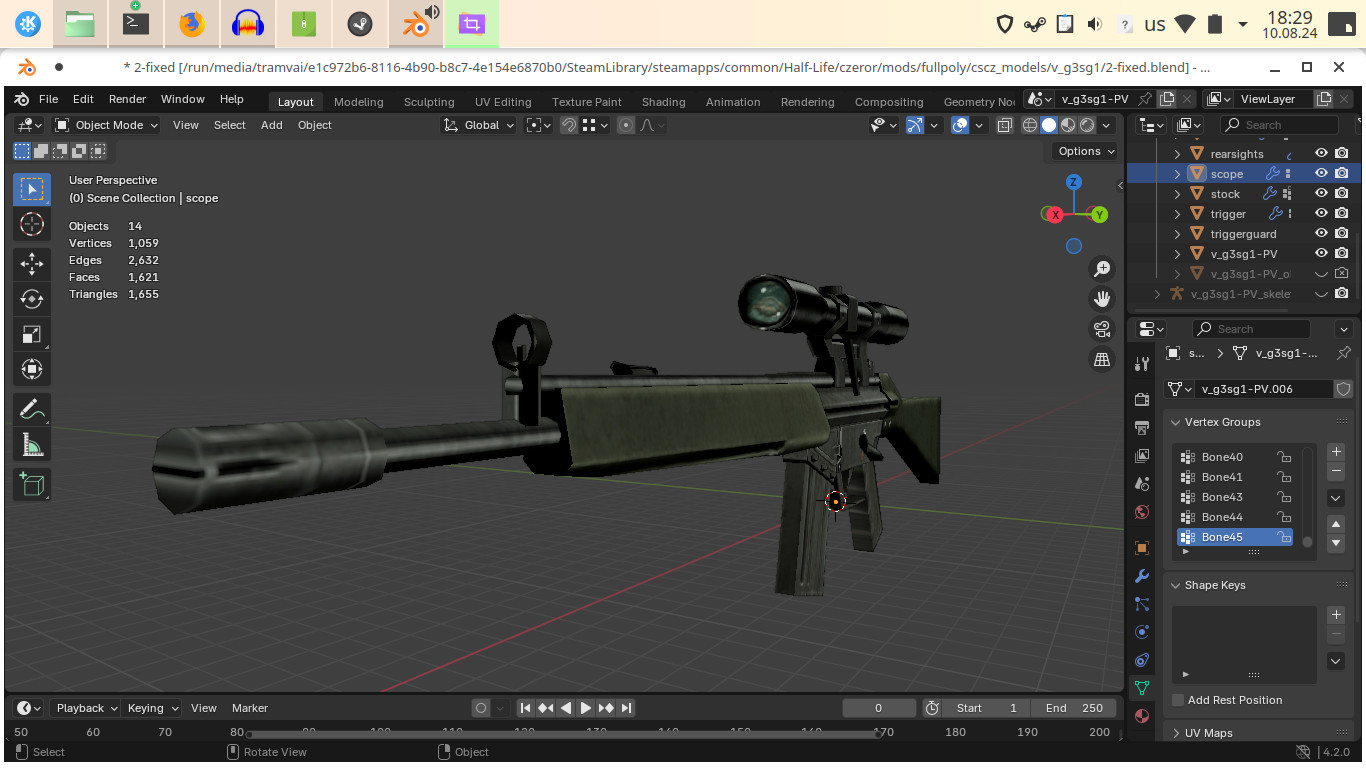
Task: Click the blue Z axis gizmo ball
Action: [1074, 182]
